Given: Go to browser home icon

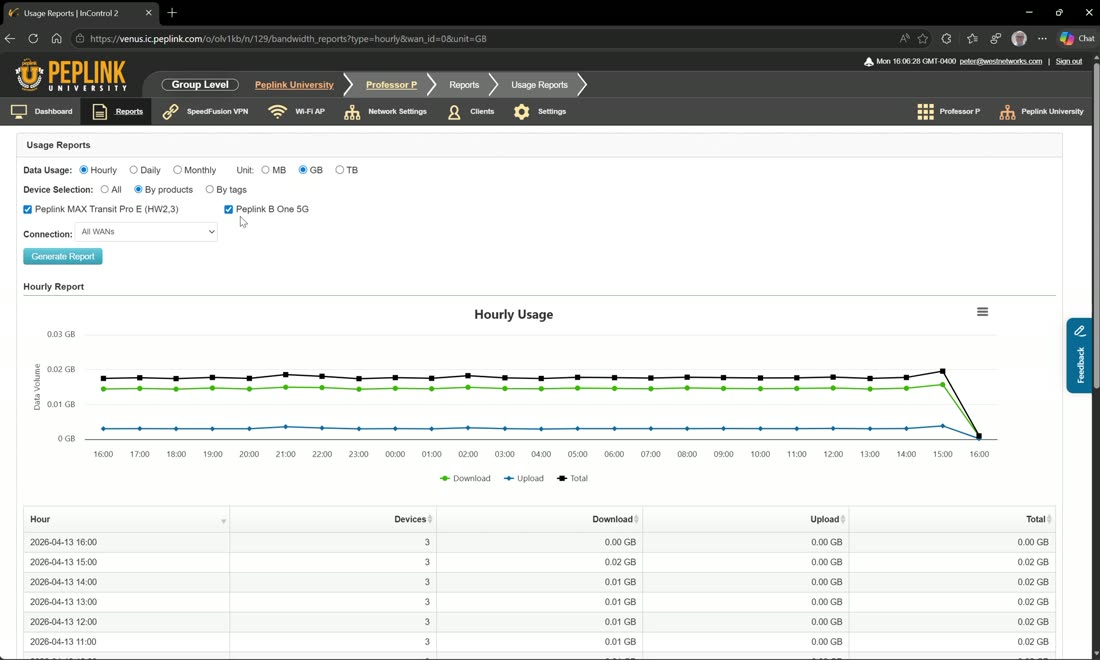Looking at the screenshot, I should pyautogui.click(x=56, y=39).
